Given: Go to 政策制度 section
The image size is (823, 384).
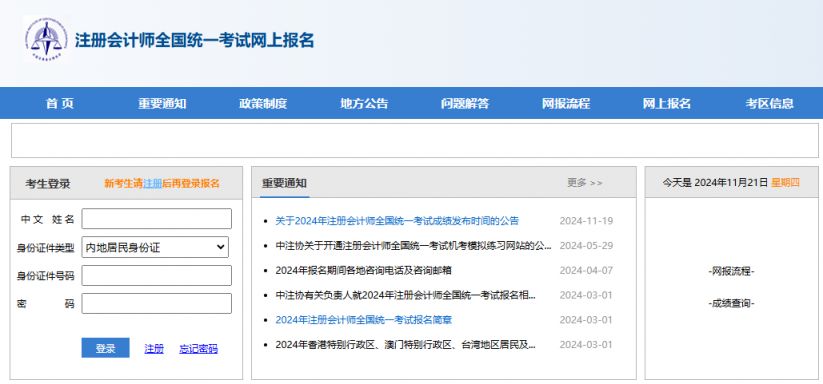Looking at the screenshot, I should click(x=263, y=103).
